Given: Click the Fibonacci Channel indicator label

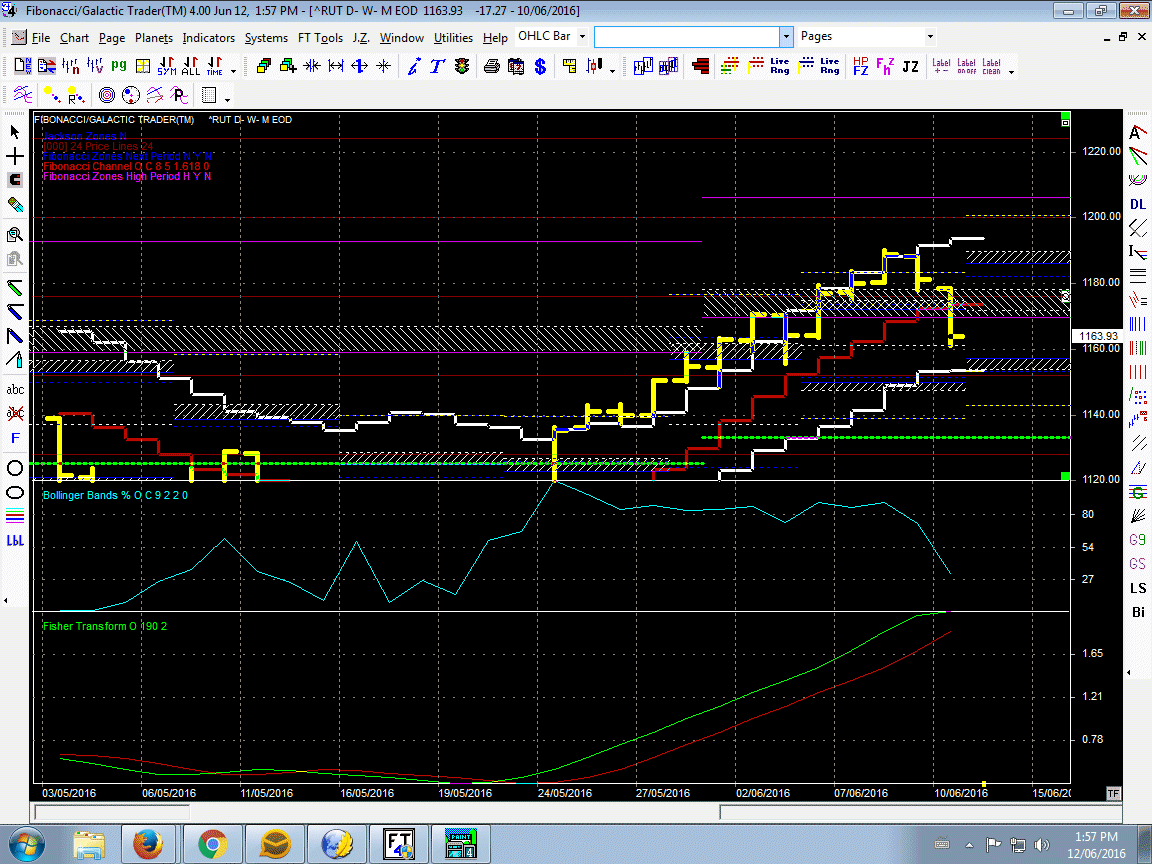Looking at the screenshot, I should click(x=126, y=167).
